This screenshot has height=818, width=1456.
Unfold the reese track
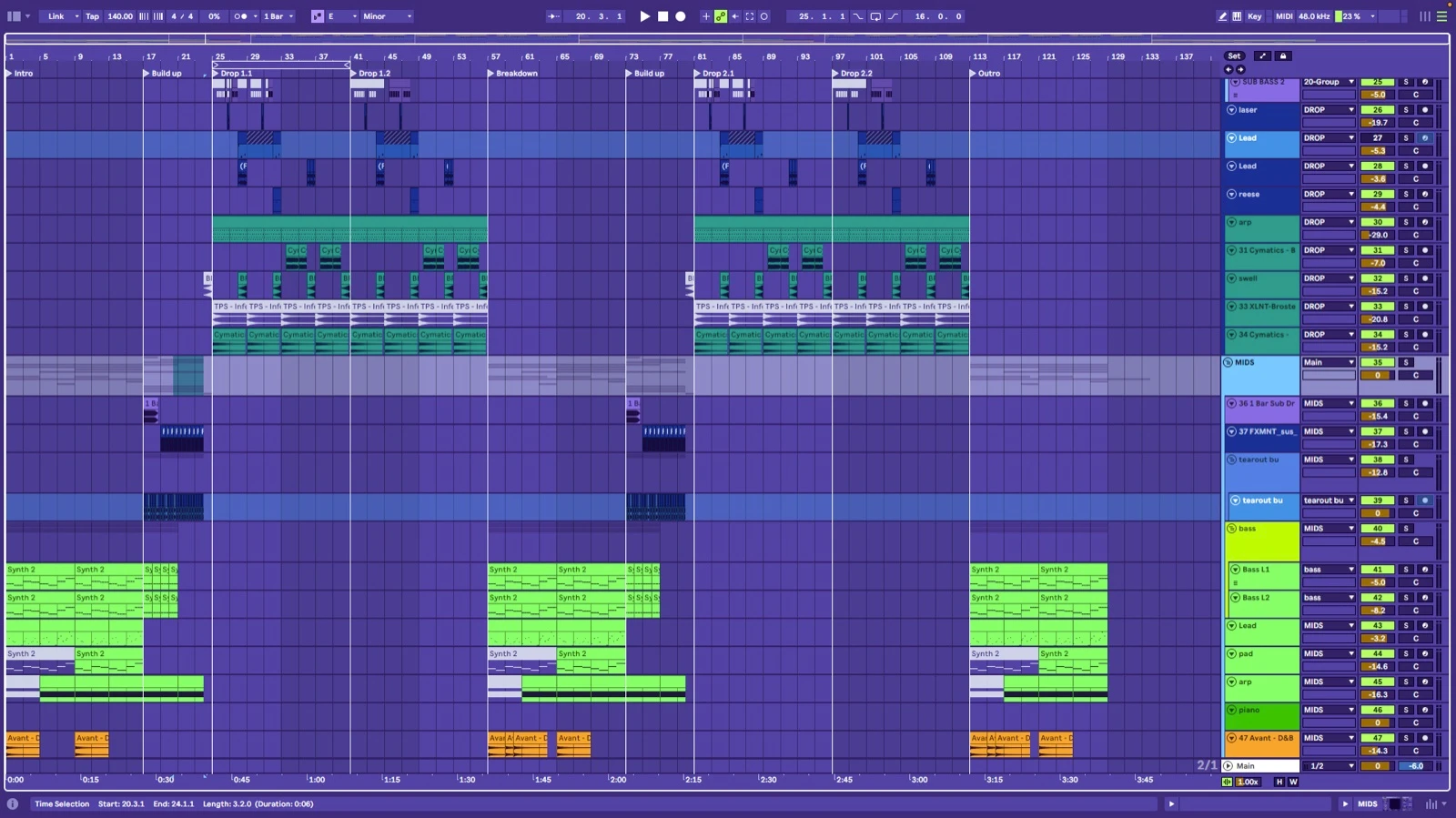[x=1231, y=195]
